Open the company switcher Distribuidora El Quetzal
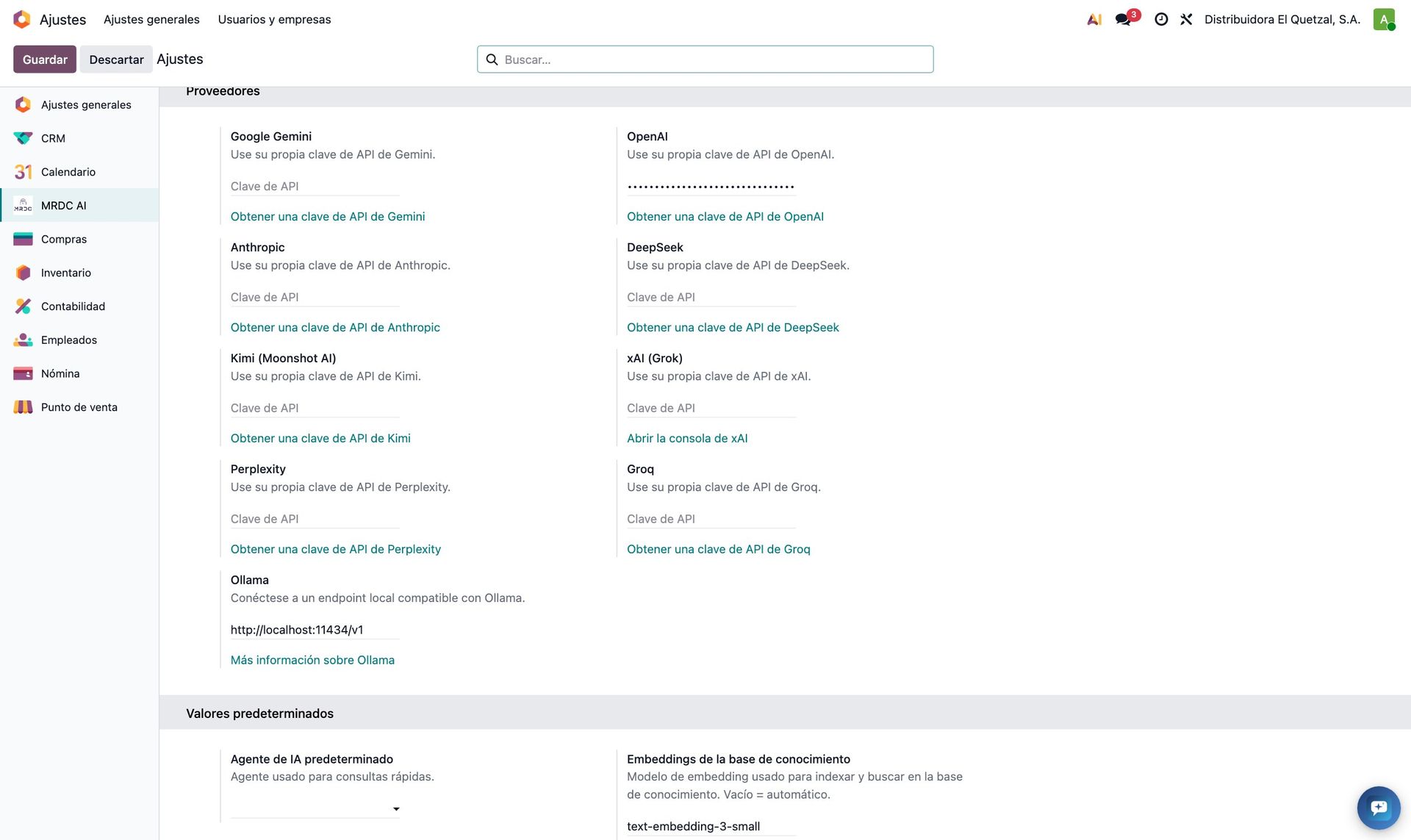 click(x=1282, y=19)
